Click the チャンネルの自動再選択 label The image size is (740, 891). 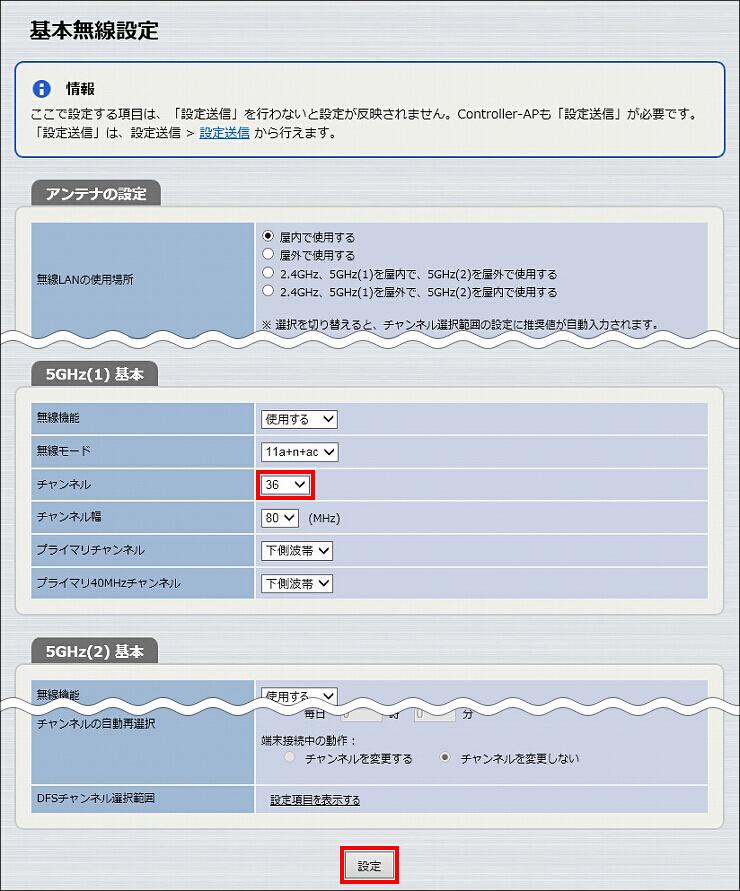95,724
